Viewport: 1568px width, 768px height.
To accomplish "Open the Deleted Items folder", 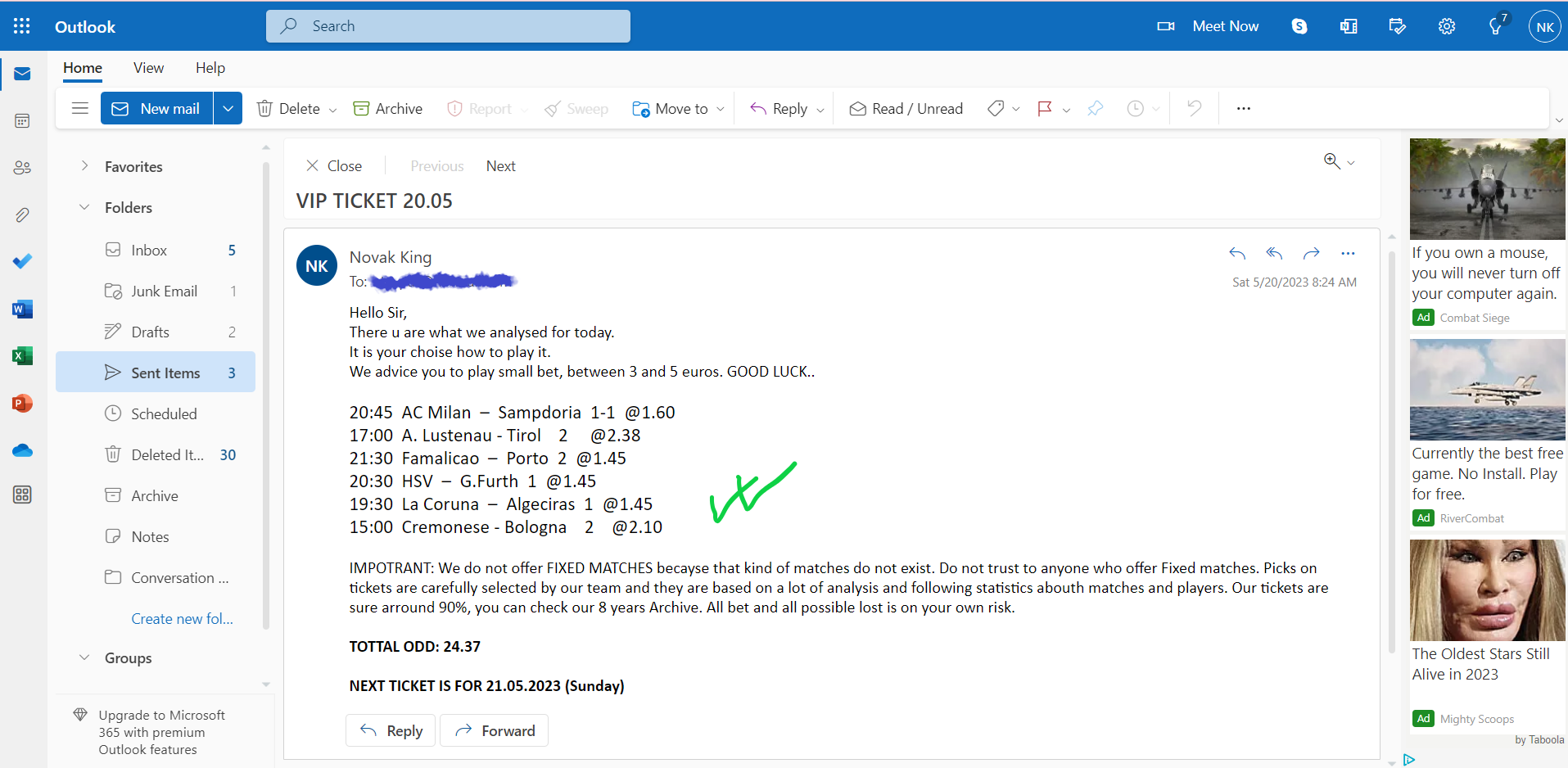I will click(x=156, y=454).
